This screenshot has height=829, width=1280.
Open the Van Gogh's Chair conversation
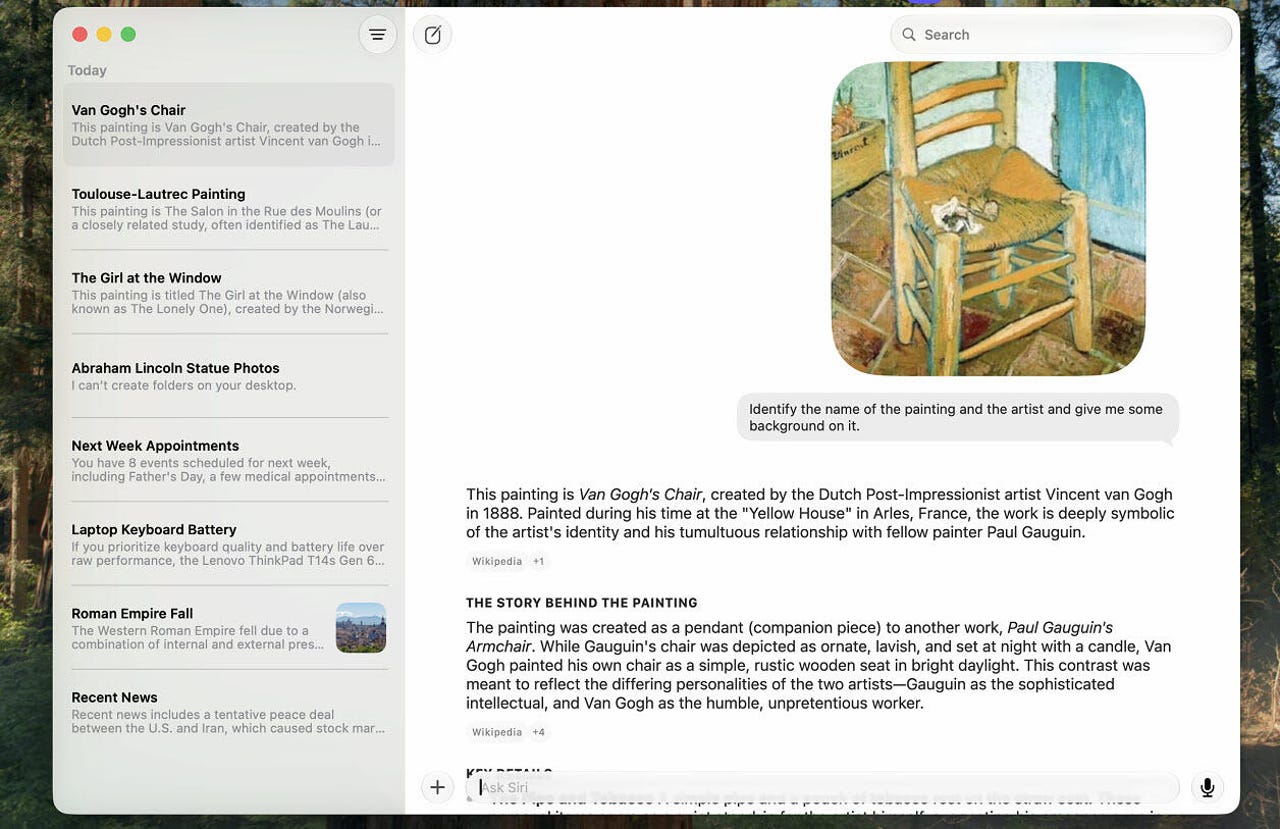pos(229,124)
